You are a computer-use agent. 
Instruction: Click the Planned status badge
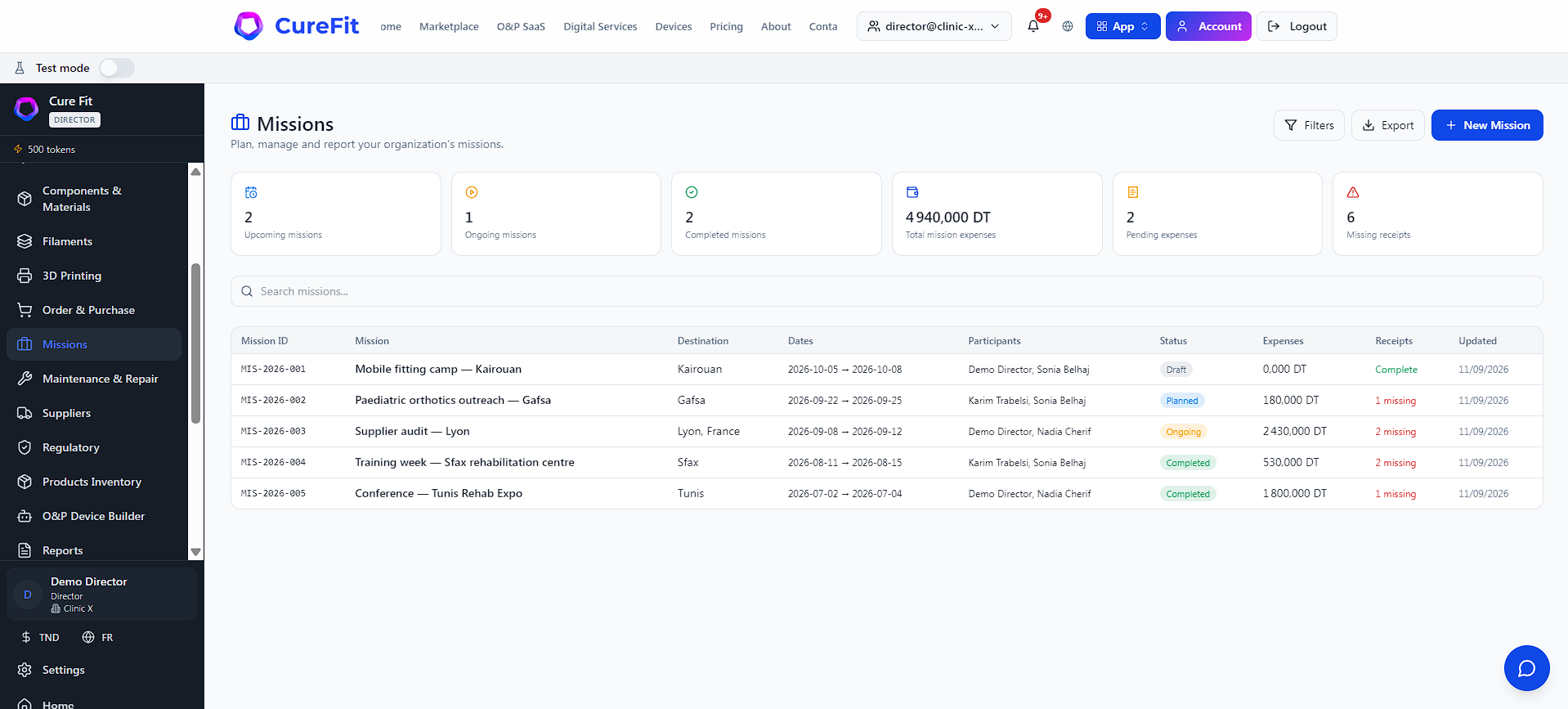click(1182, 401)
